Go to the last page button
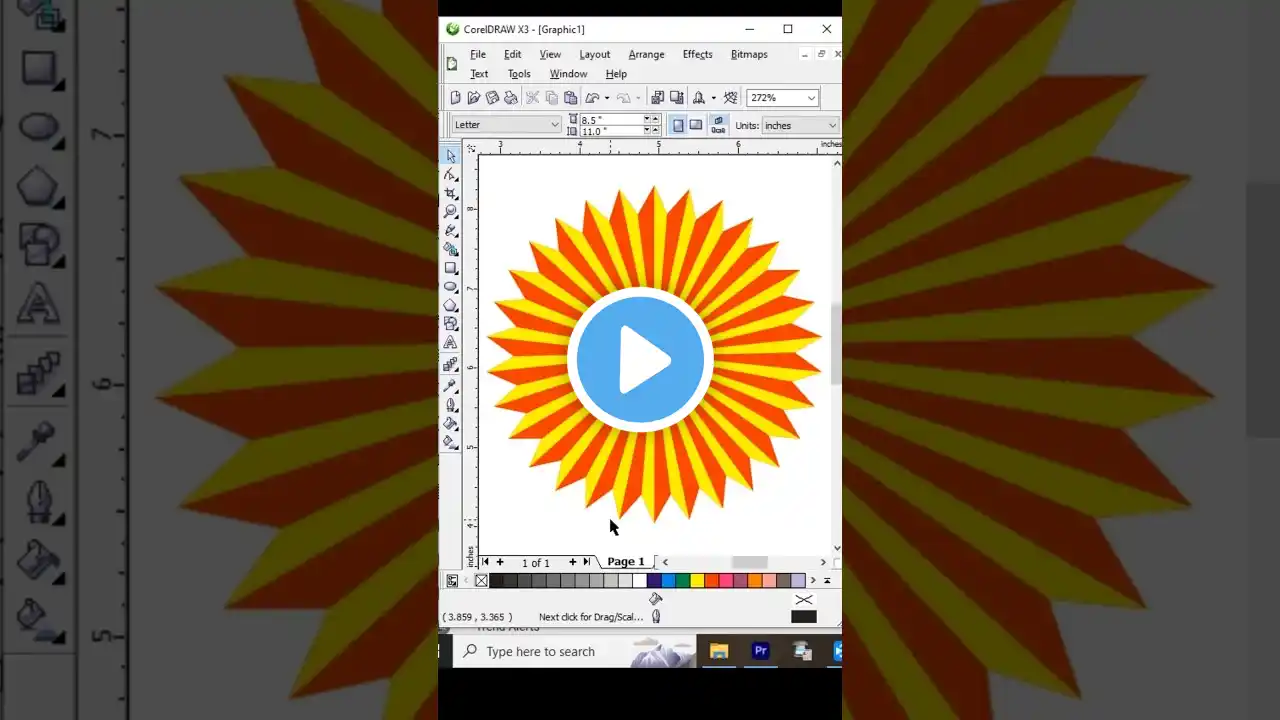Screen dimensions: 1280x720 pyautogui.click(x=586, y=562)
